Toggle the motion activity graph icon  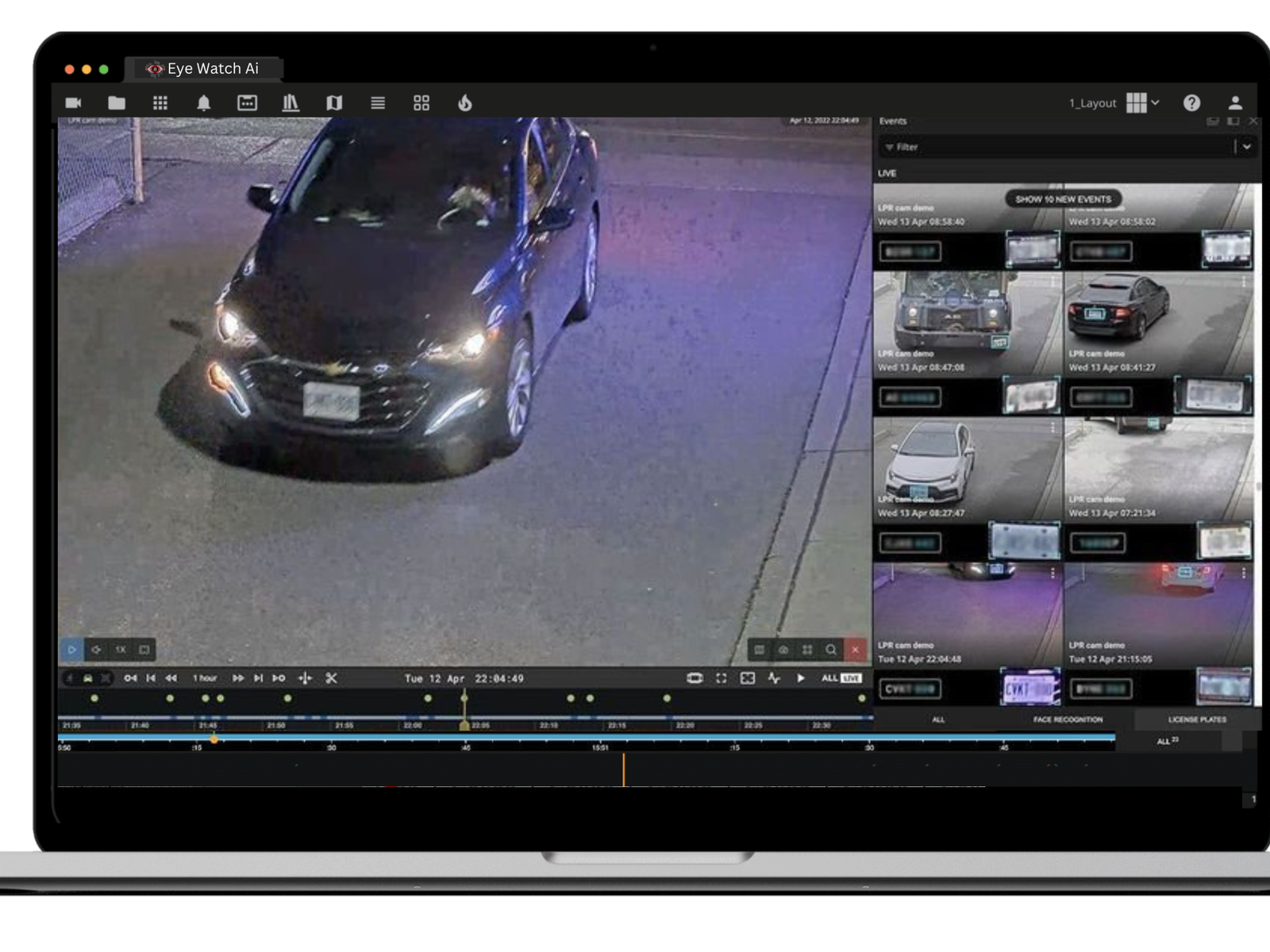pyautogui.click(x=774, y=678)
